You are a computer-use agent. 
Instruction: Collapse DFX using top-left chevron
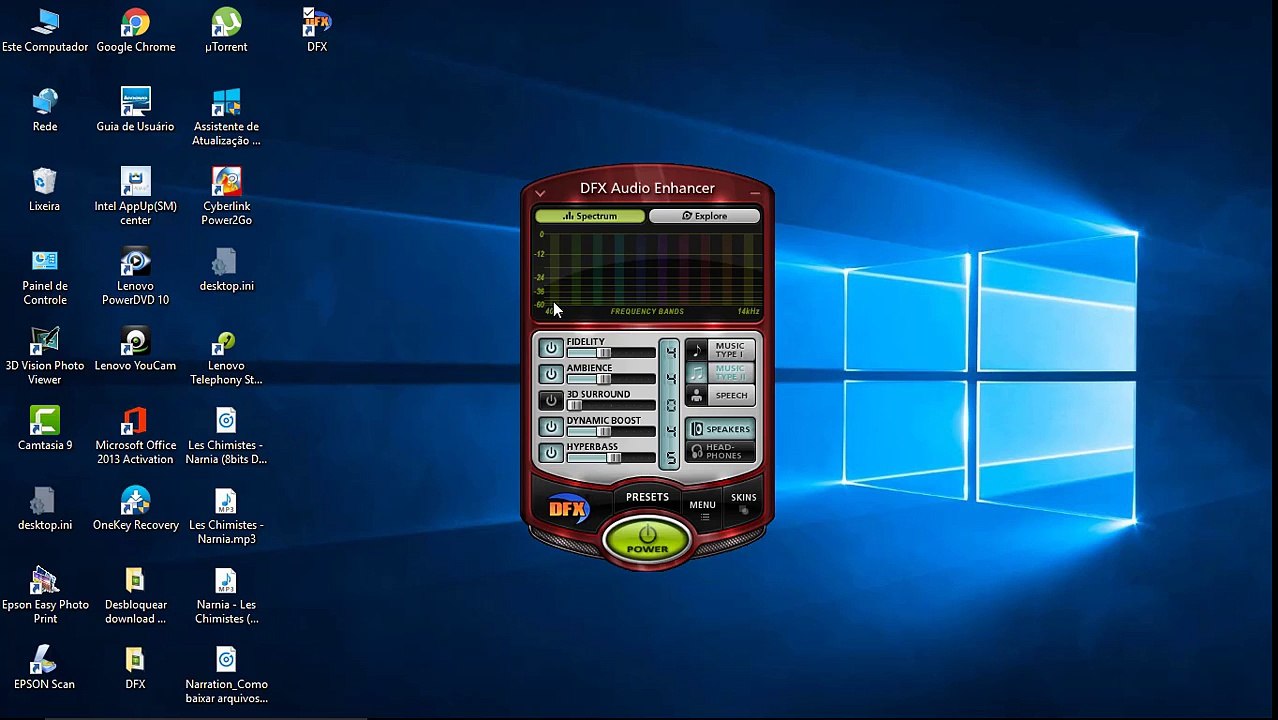click(x=540, y=193)
